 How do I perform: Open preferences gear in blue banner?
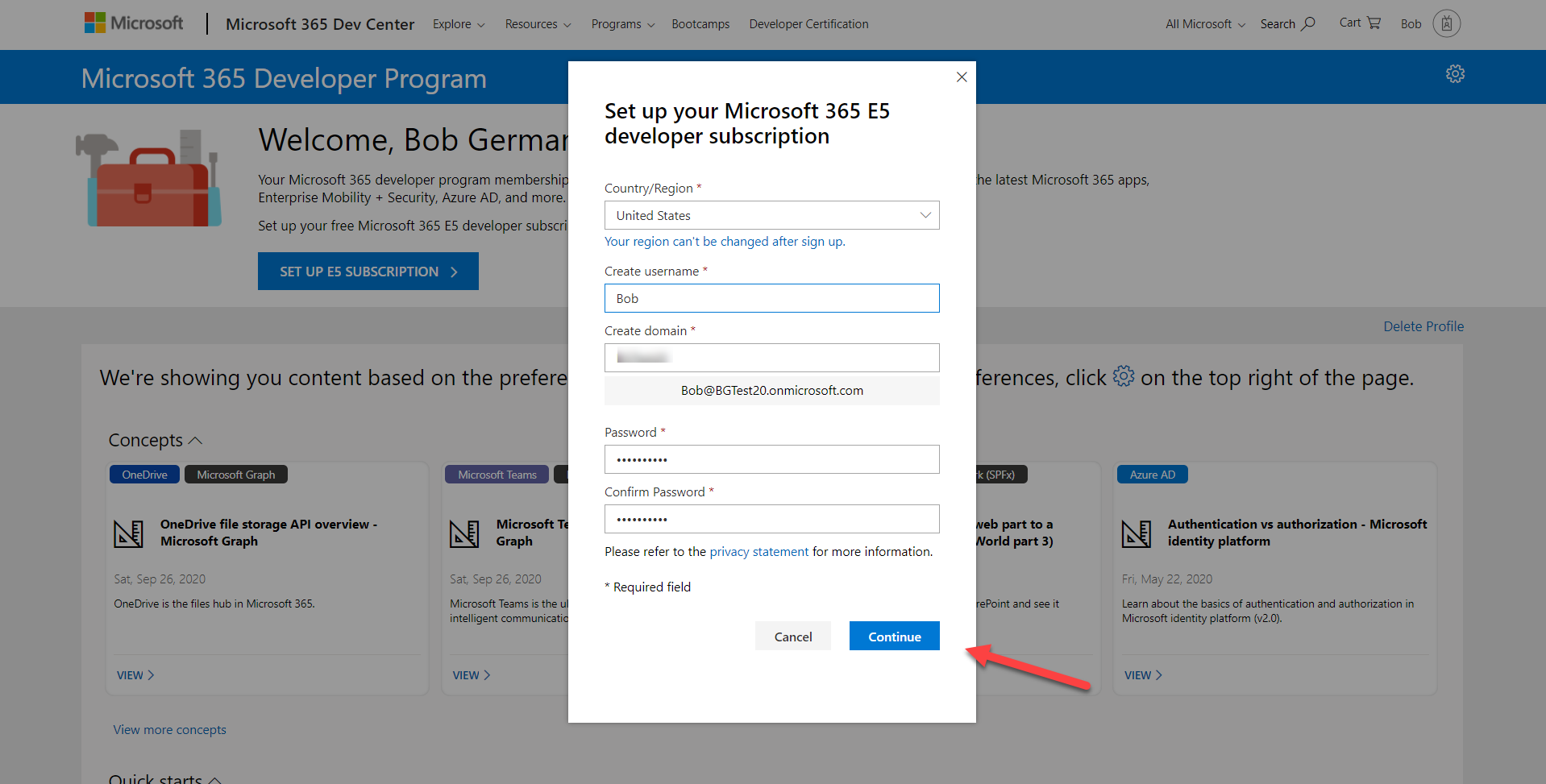click(x=1455, y=74)
